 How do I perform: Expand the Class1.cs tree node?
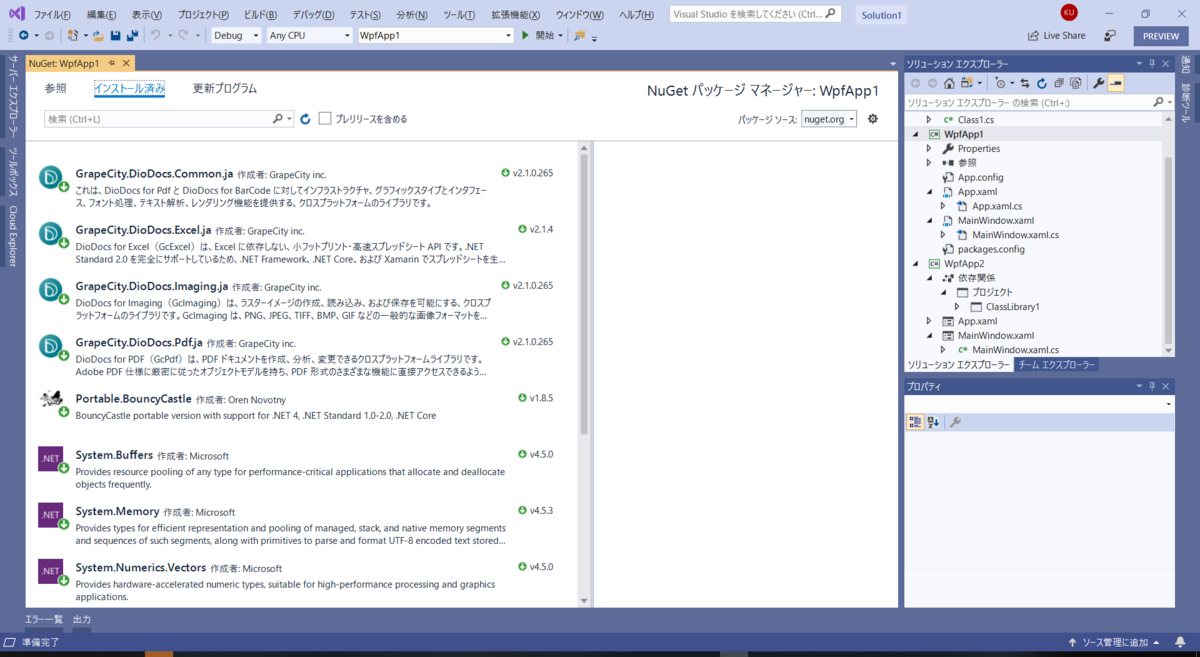point(928,119)
